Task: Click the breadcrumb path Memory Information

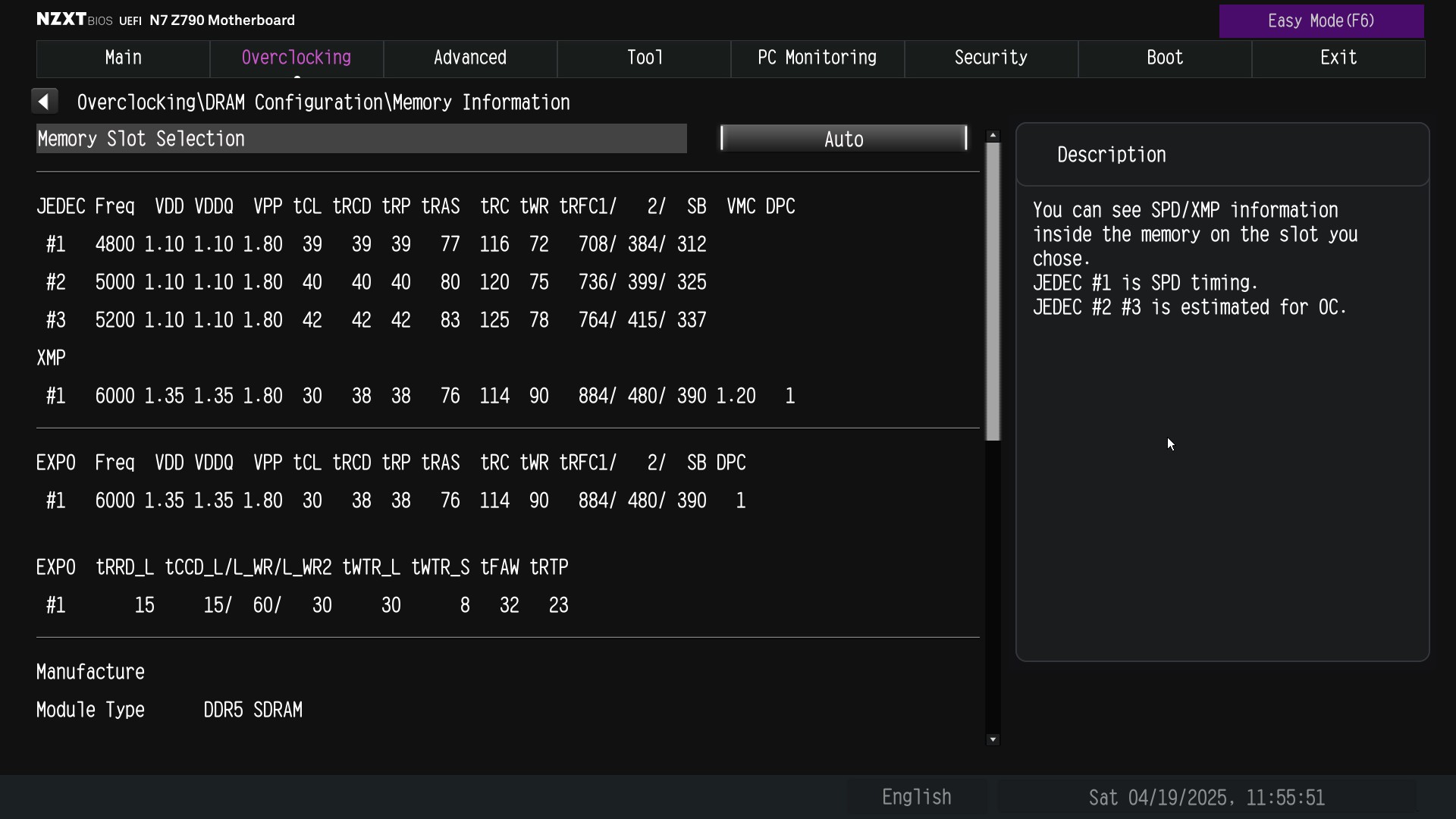Action: [481, 103]
